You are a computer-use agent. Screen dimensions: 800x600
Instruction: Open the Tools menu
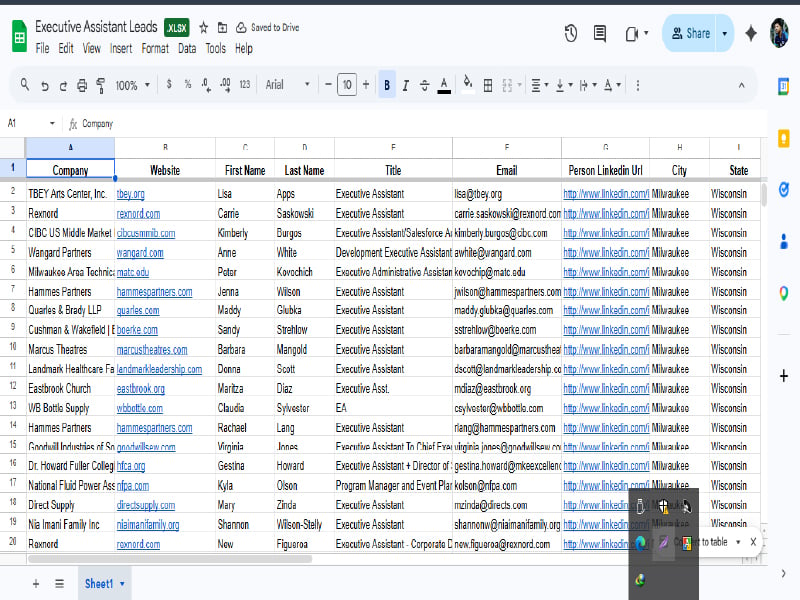(215, 48)
